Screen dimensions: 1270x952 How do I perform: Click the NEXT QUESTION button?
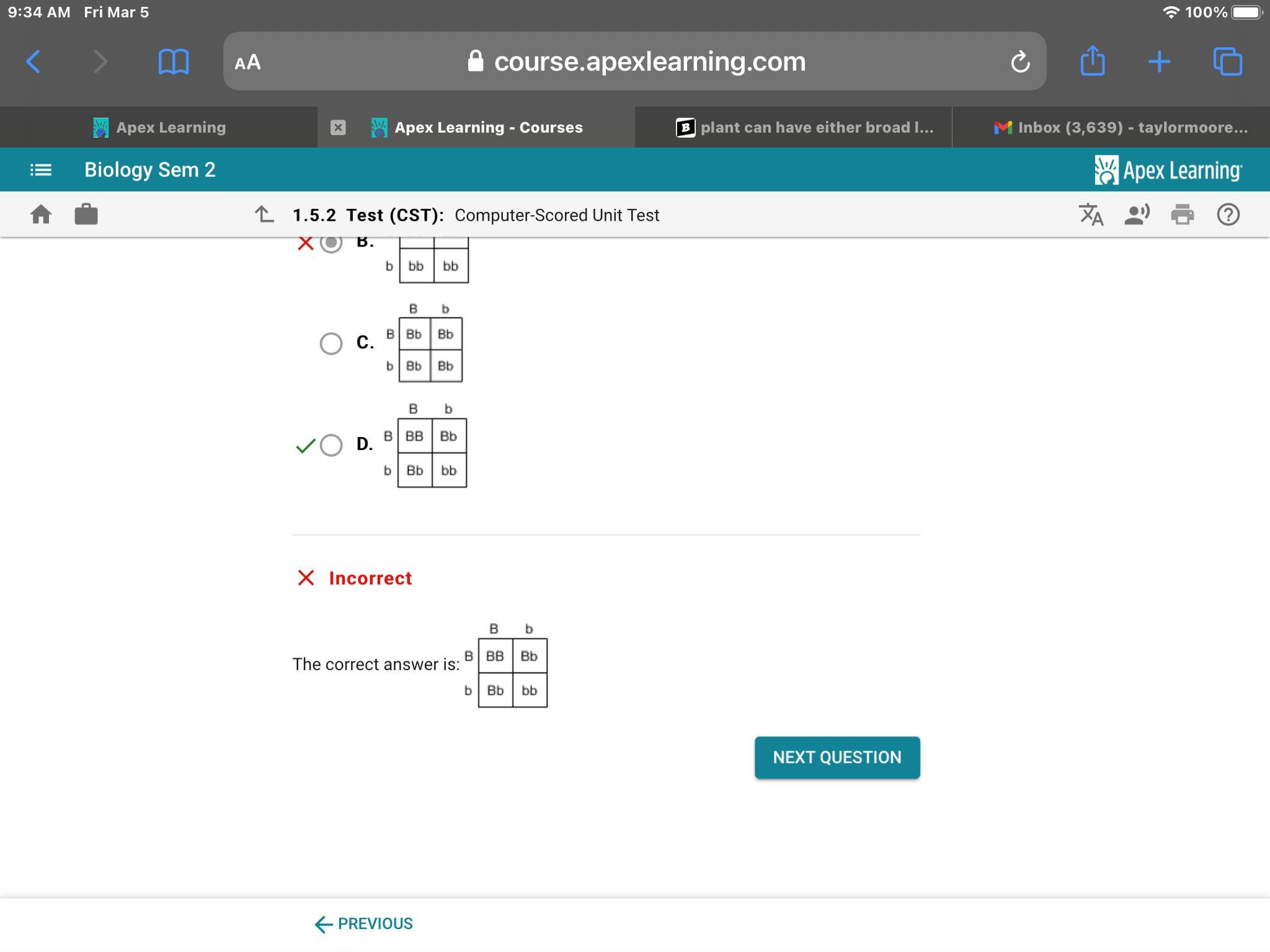click(837, 757)
